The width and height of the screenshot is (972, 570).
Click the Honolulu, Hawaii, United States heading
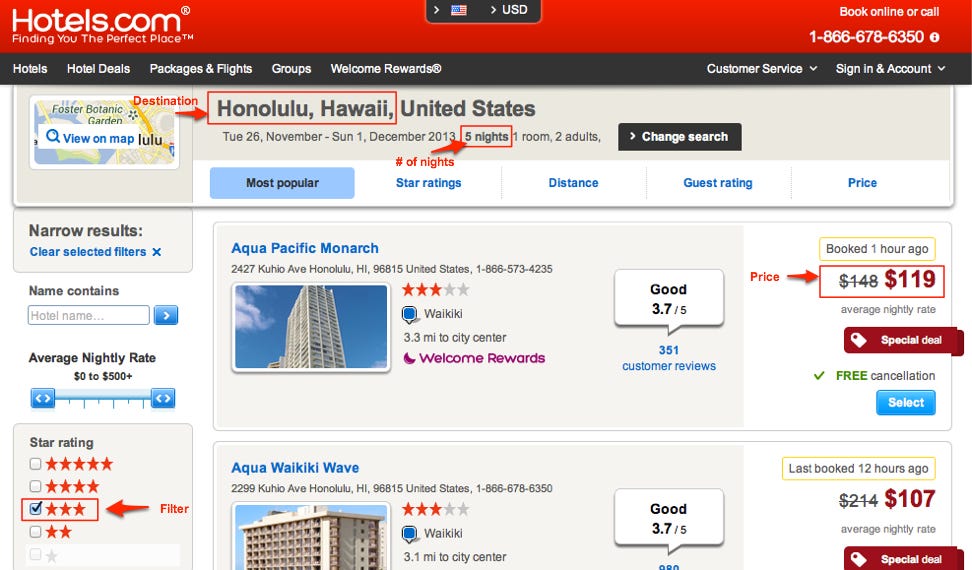coord(376,109)
